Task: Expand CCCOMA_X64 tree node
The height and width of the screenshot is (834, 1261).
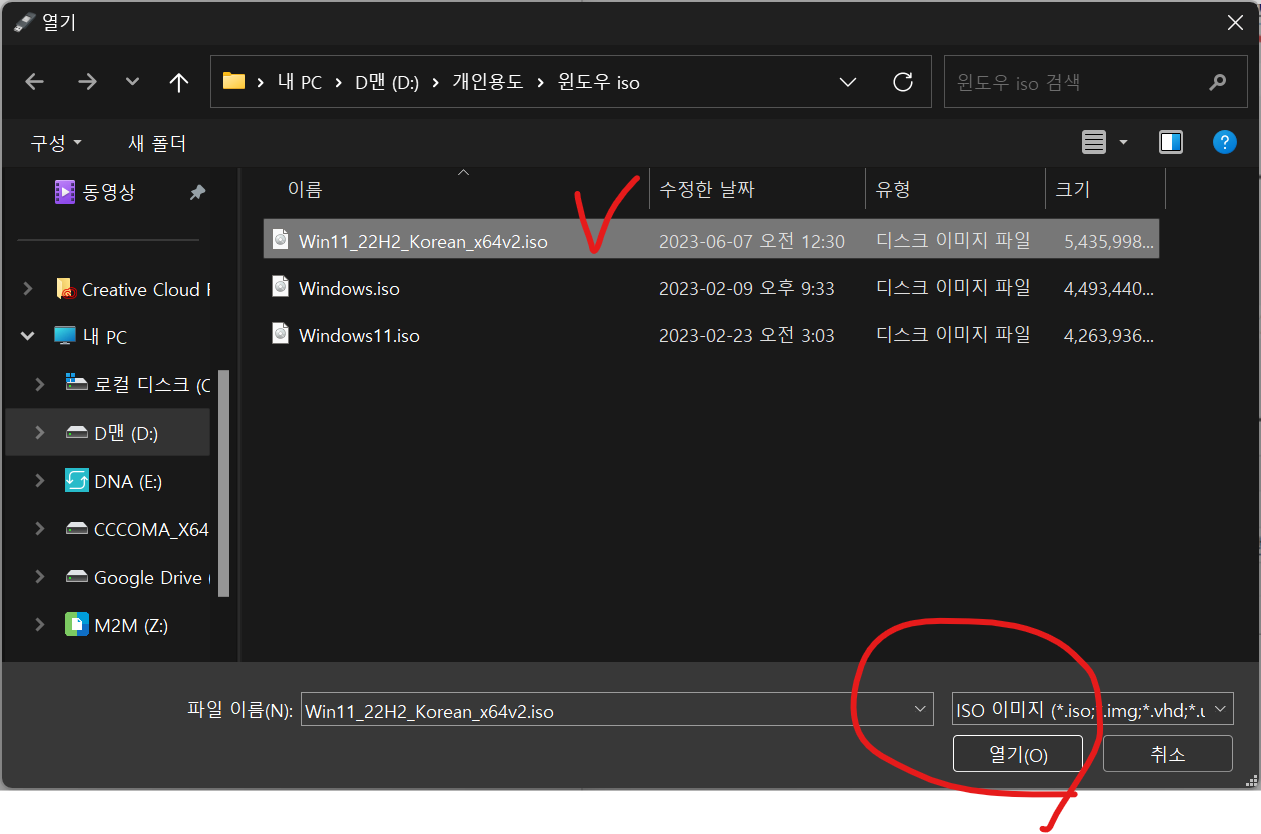Action: pyautogui.click(x=40, y=529)
